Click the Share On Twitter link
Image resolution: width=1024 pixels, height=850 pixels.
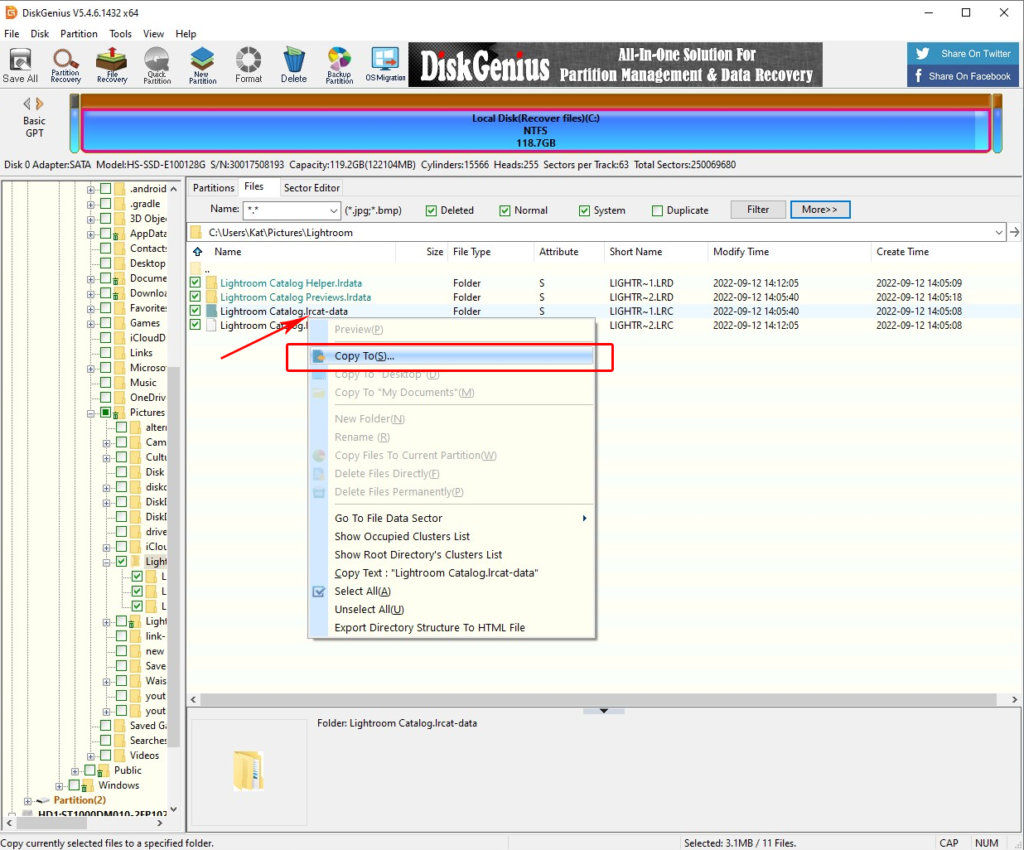point(961,53)
